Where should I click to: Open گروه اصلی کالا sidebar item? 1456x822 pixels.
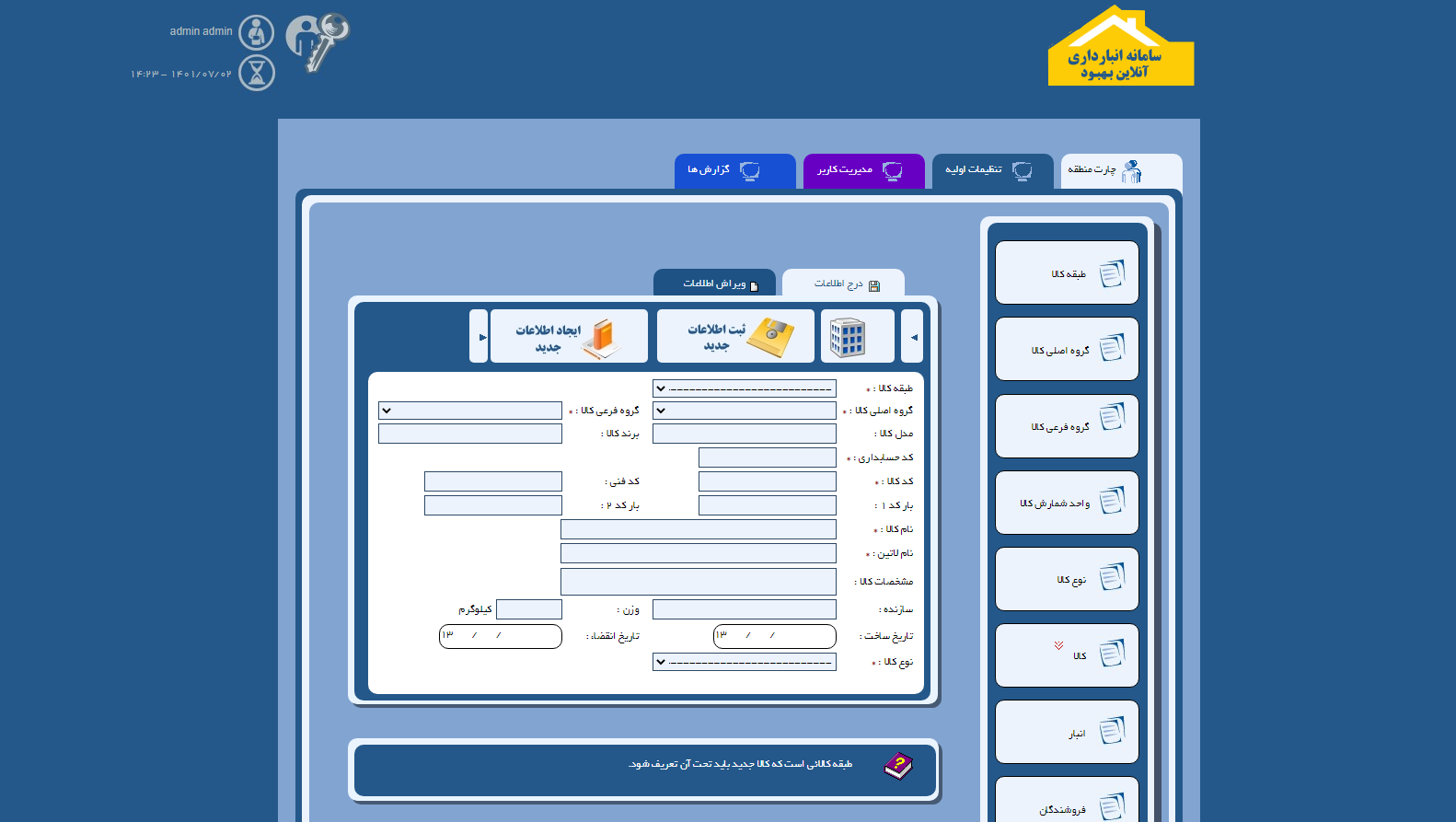[x=1067, y=350]
